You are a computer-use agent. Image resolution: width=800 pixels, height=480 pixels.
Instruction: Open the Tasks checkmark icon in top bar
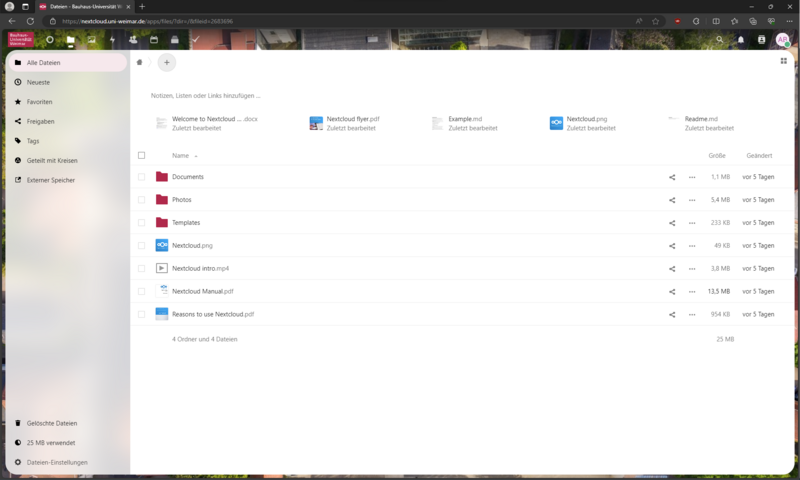(195, 39)
